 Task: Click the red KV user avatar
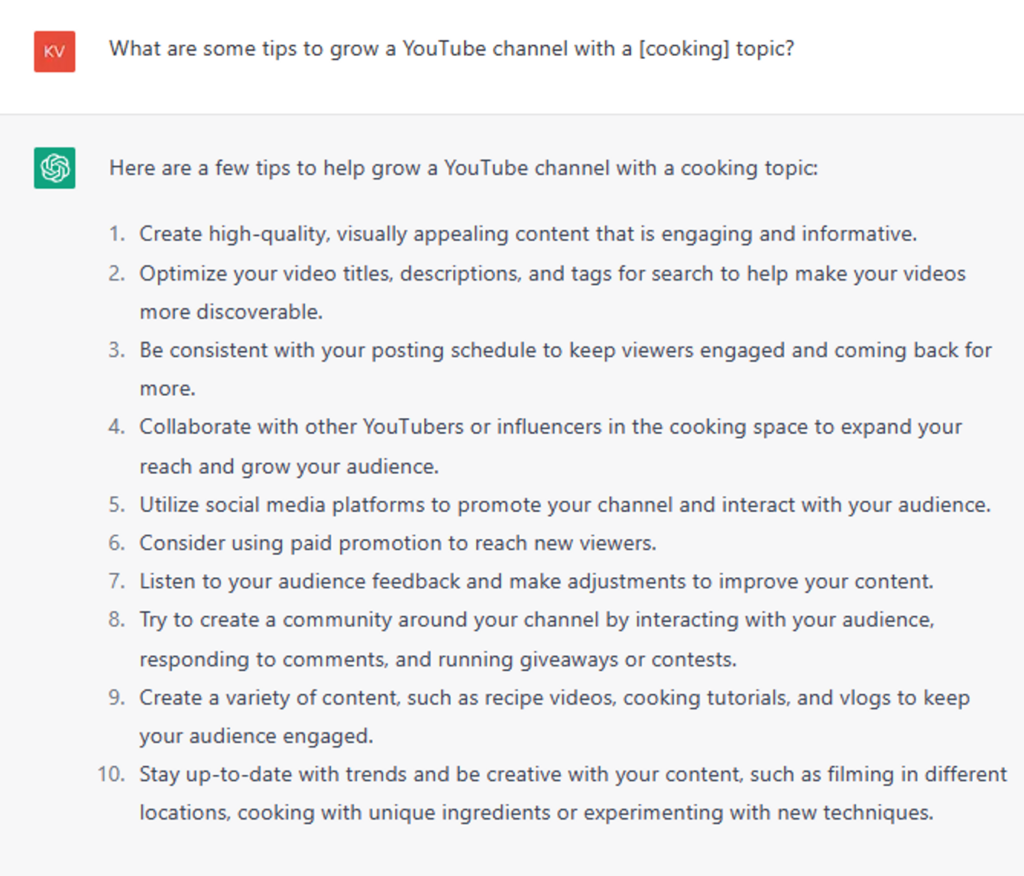[55, 52]
